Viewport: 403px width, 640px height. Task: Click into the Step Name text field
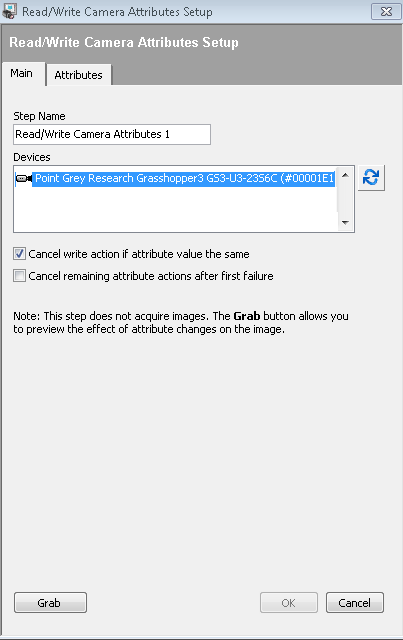(x=112, y=134)
